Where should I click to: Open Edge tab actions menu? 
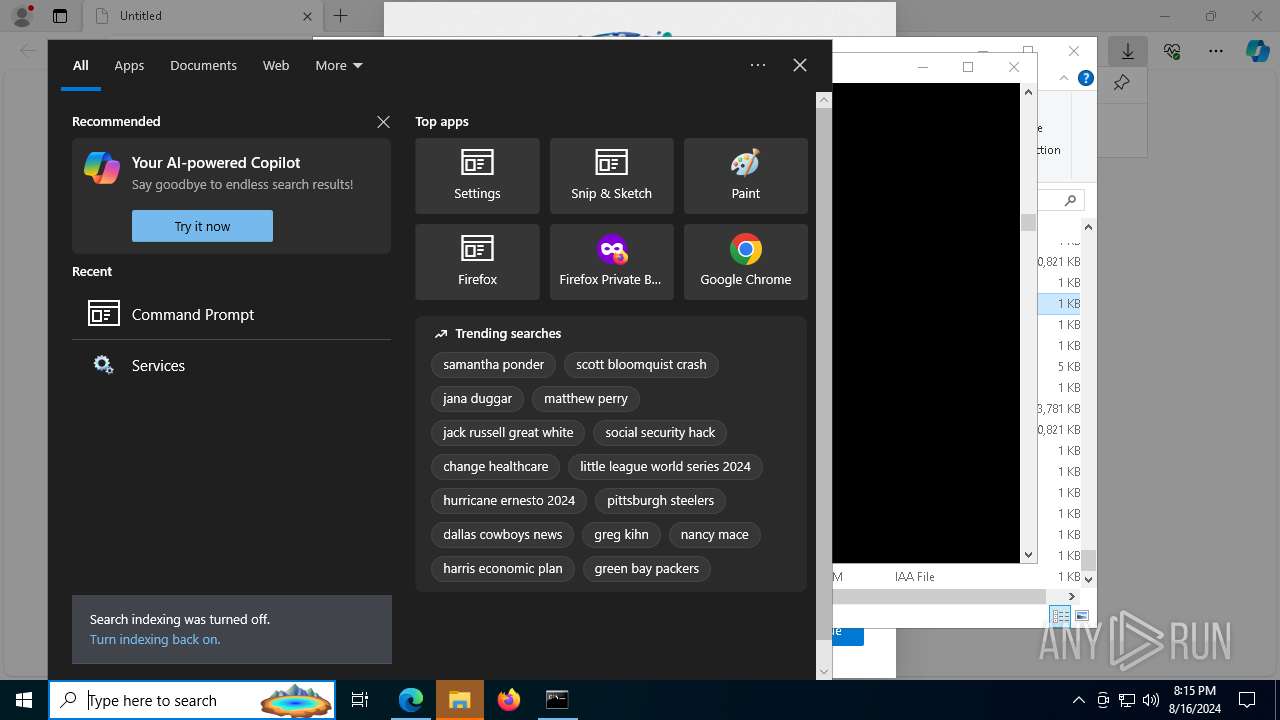click(x=60, y=16)
